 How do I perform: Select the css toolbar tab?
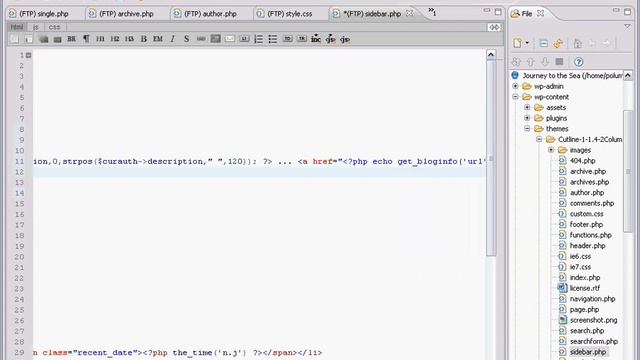54,27
